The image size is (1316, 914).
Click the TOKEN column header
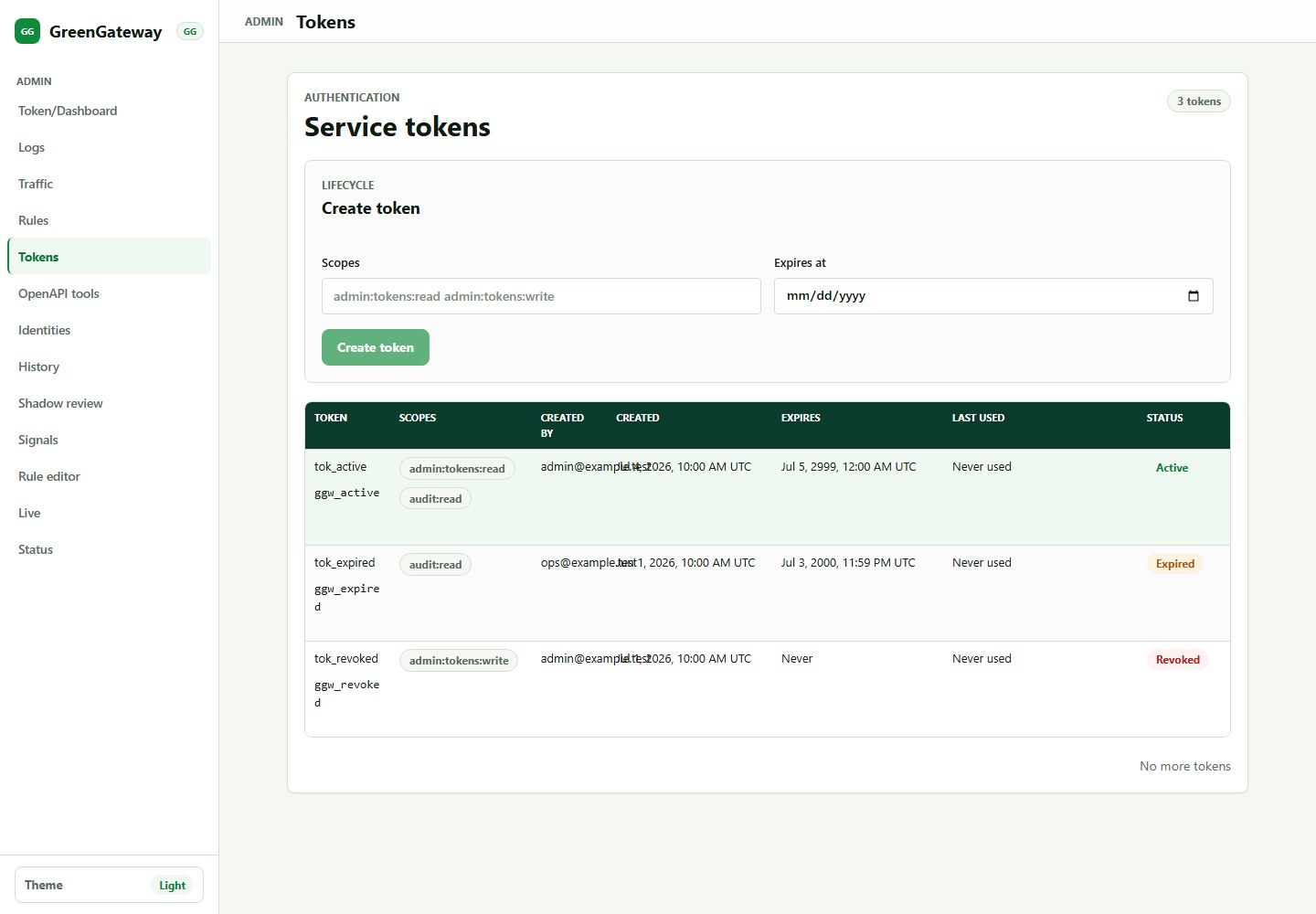coord(331,418)
